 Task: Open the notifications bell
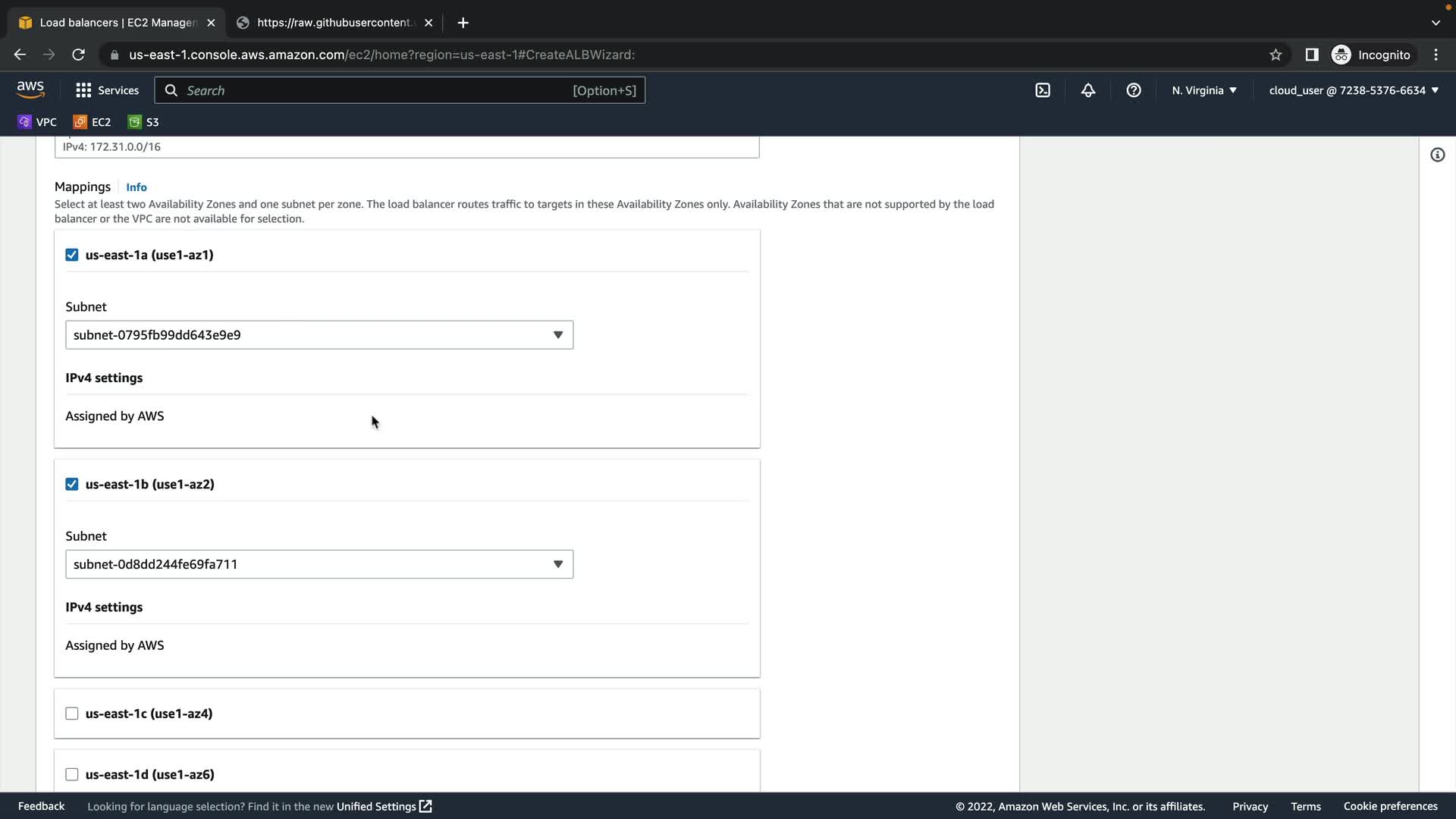click(x=1088, y=90)
